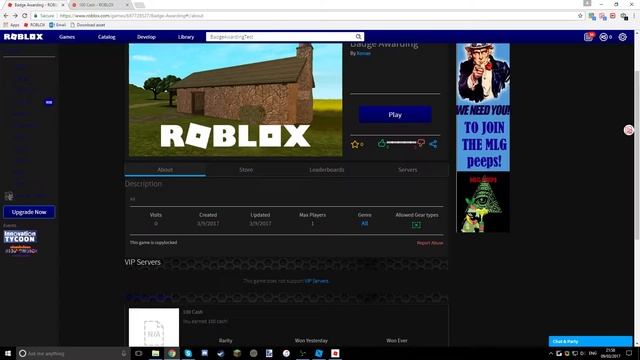Open the Download asset bookmark

click(88, 25)
